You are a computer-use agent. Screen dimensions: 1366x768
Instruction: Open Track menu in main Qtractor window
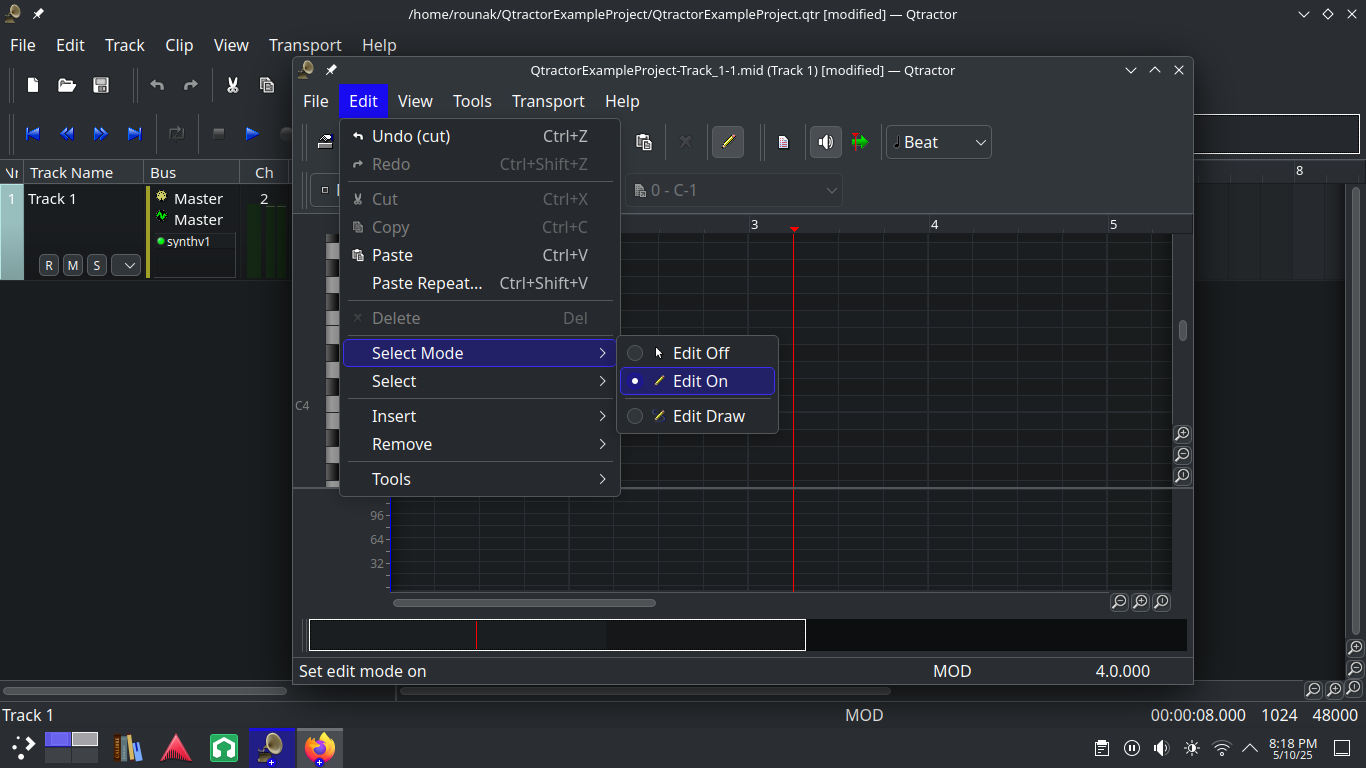[125, 45]
